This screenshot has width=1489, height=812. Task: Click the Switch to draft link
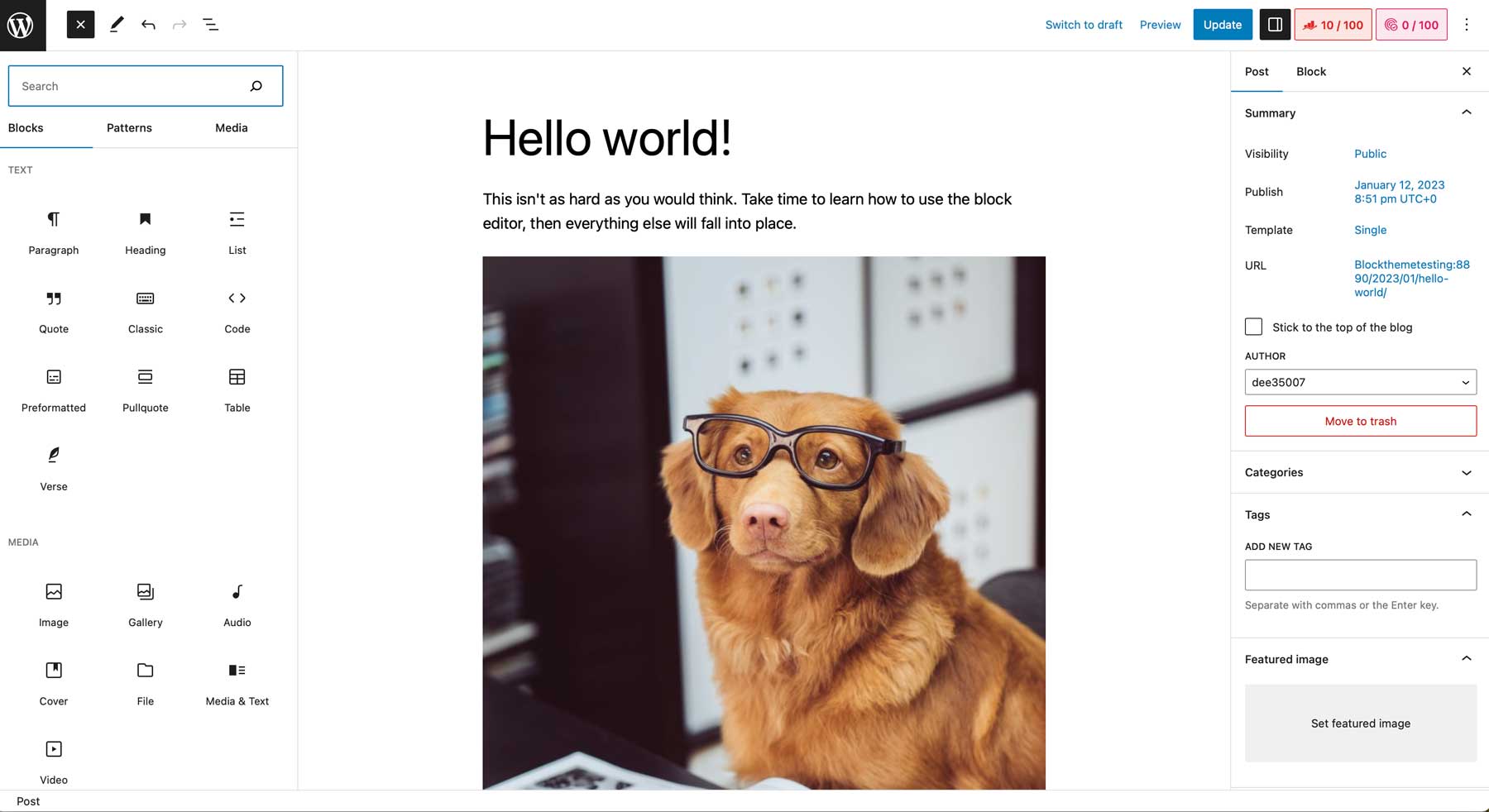(1084, 25)
